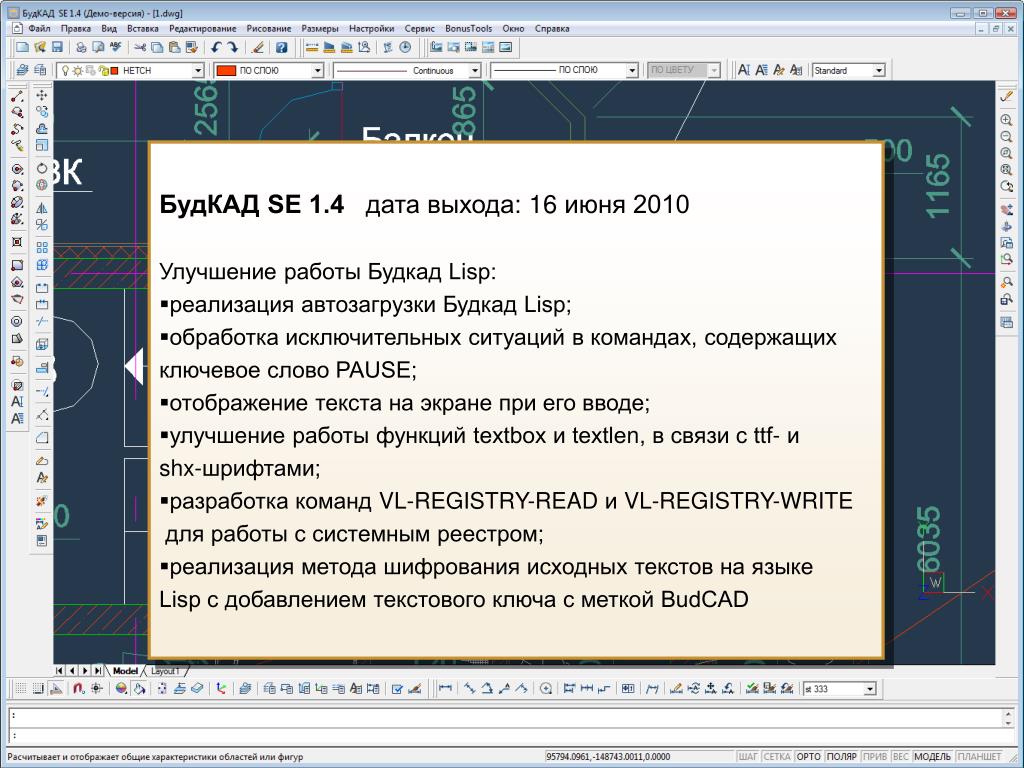The image size is (1024, 768).
Task: Run the ABC spell check tool
Action: pos(116,47)
